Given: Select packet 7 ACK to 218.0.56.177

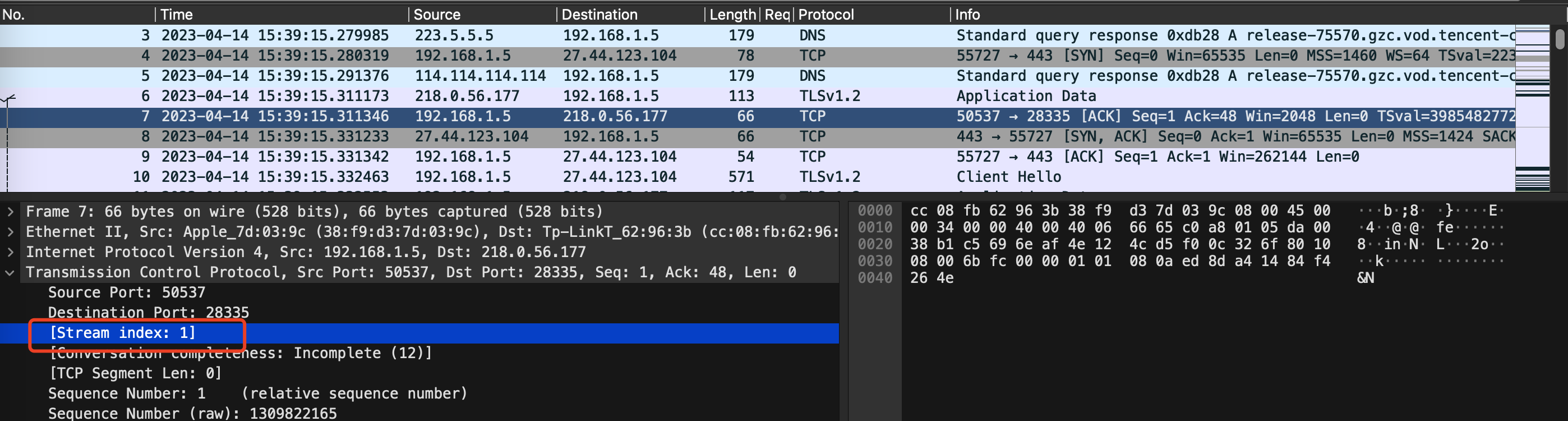Looking at the screenshot, I should pyautogui.click(x=757, y=116).
